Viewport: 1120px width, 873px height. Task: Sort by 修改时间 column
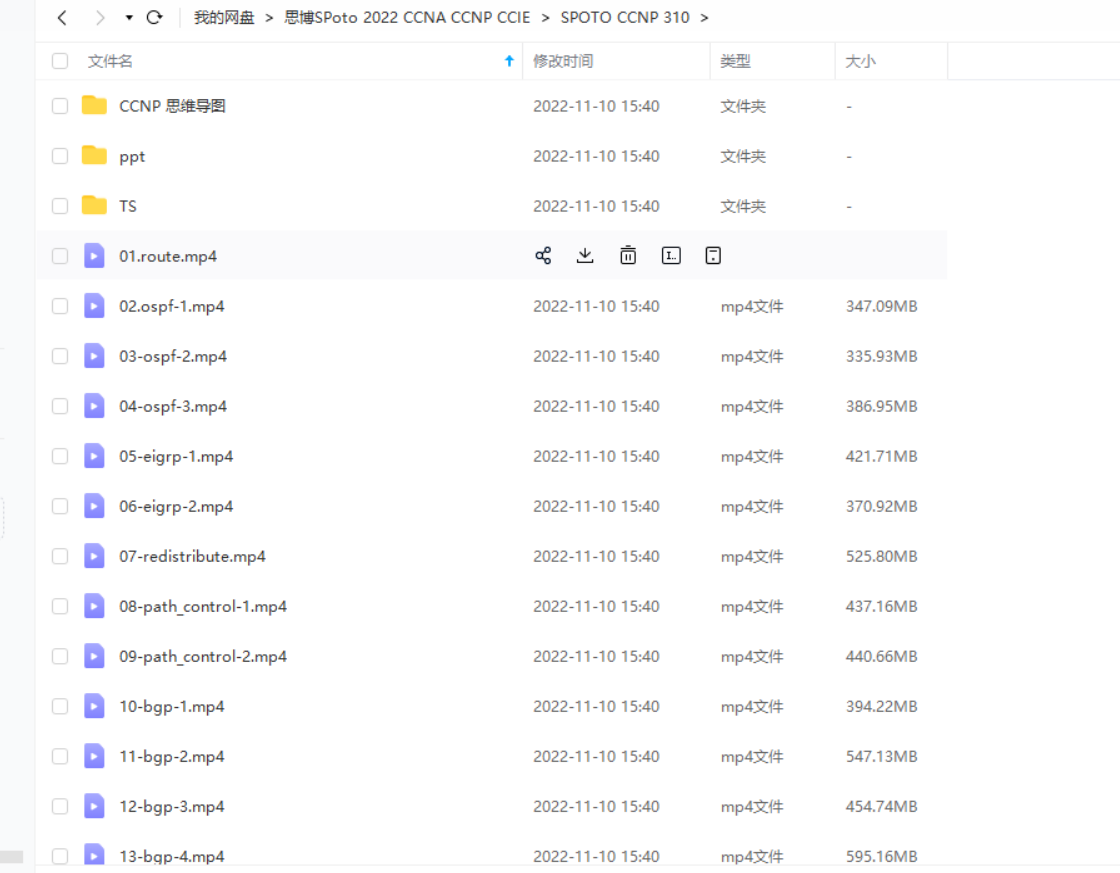[x=563, y=61]
